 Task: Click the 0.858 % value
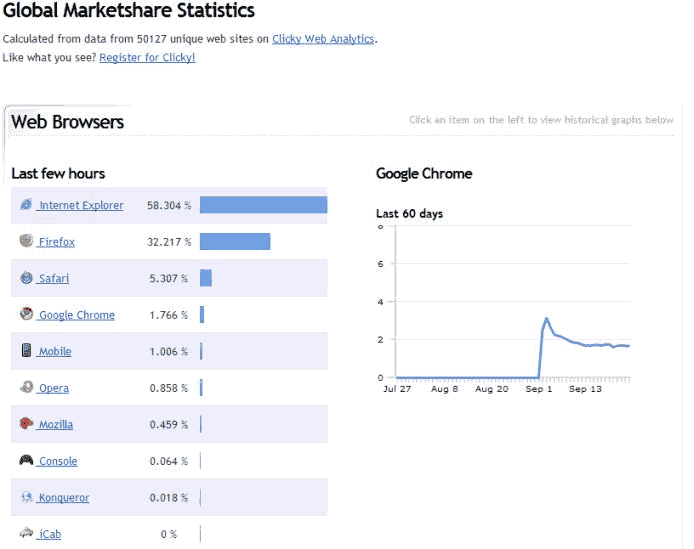169,388
